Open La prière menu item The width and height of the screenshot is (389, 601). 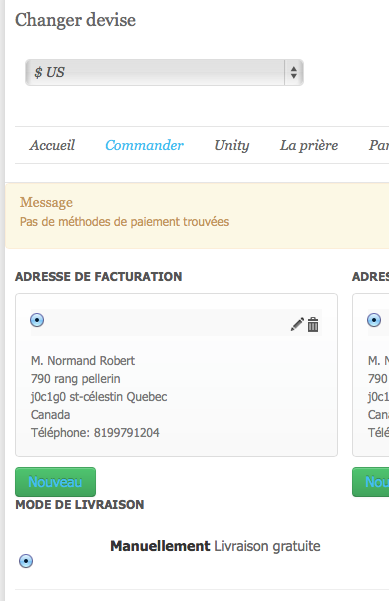tap(309, 145)
